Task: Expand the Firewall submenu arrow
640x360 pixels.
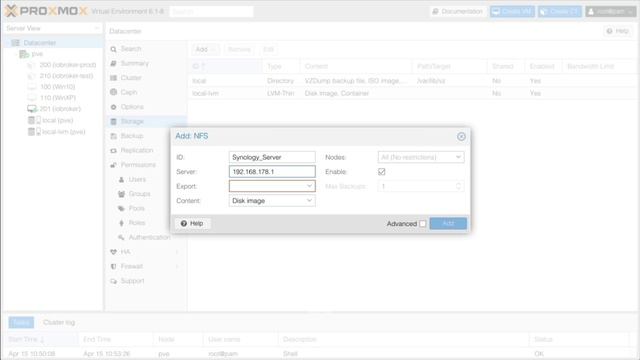Action: (x=177, y=267)
